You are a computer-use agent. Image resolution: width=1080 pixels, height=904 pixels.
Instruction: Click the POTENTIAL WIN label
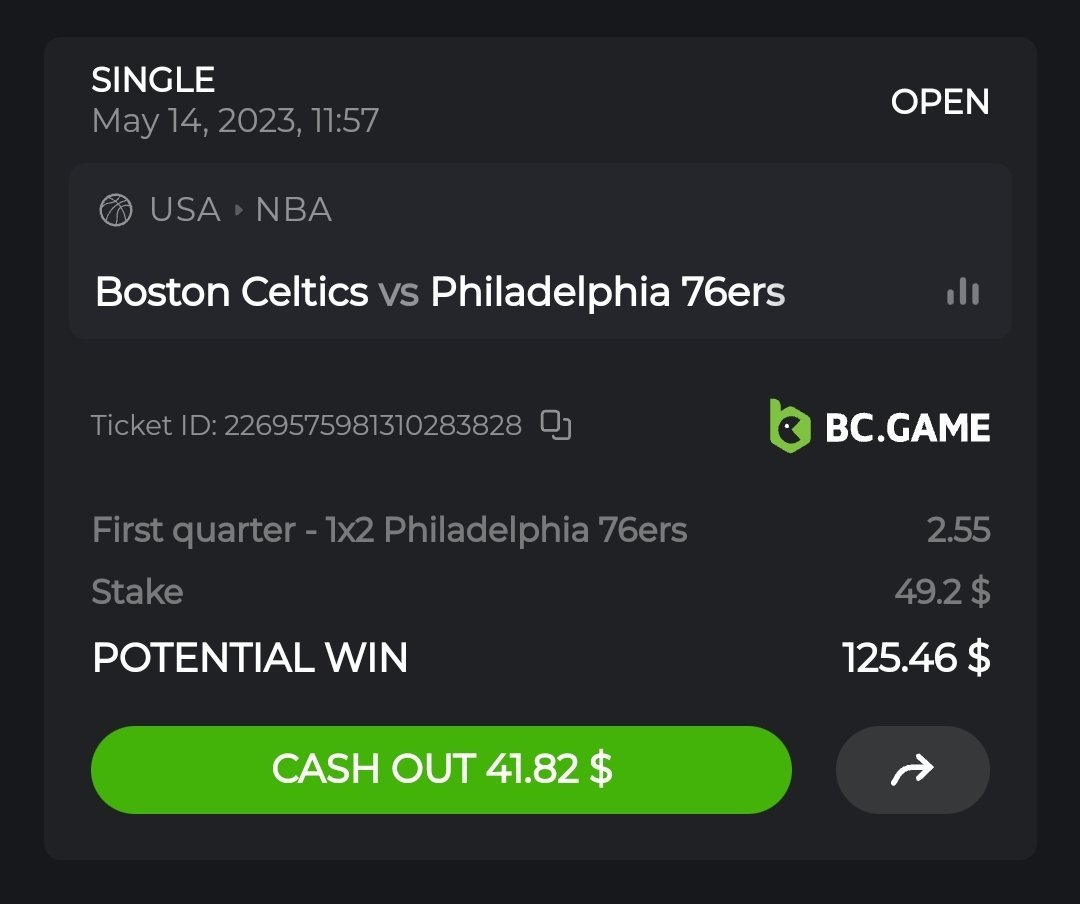pos(250,658)
